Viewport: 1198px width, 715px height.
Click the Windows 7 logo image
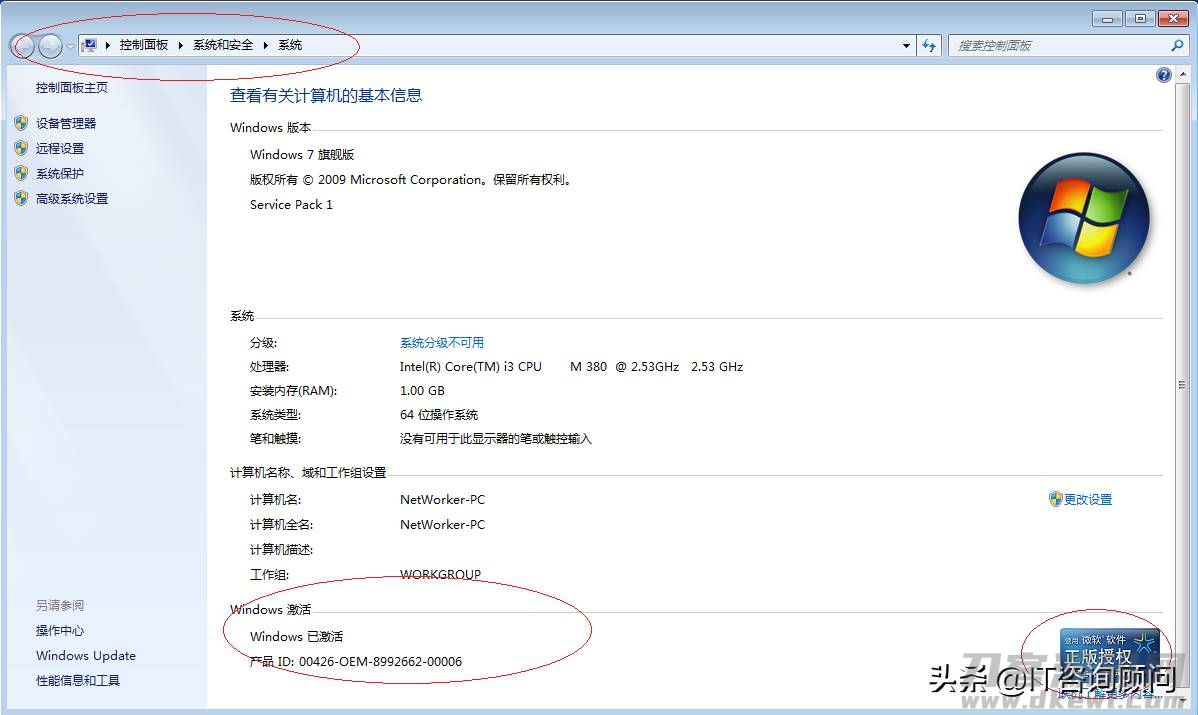pos(1084,218)
